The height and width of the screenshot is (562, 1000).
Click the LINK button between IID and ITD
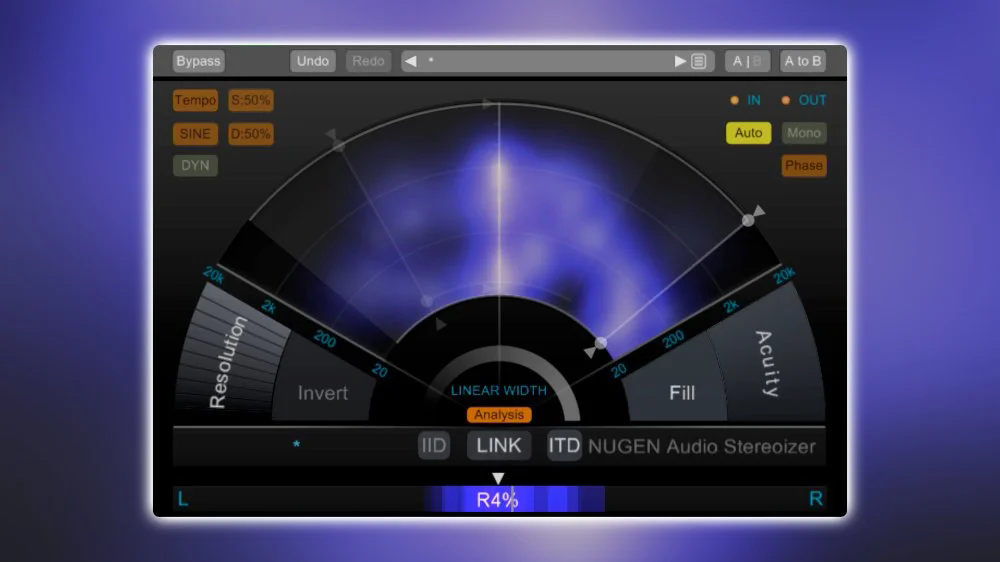coord(499,446)
